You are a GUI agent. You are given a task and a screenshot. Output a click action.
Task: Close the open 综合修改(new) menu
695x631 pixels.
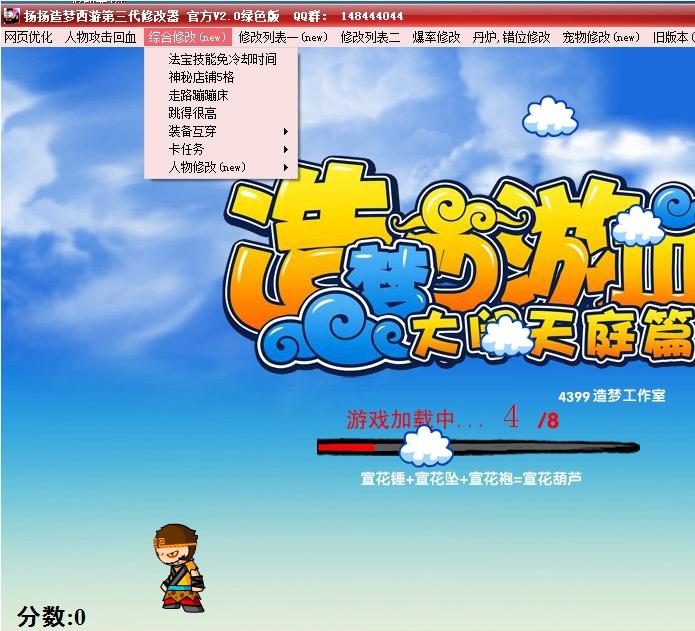(x=188, y=37)
